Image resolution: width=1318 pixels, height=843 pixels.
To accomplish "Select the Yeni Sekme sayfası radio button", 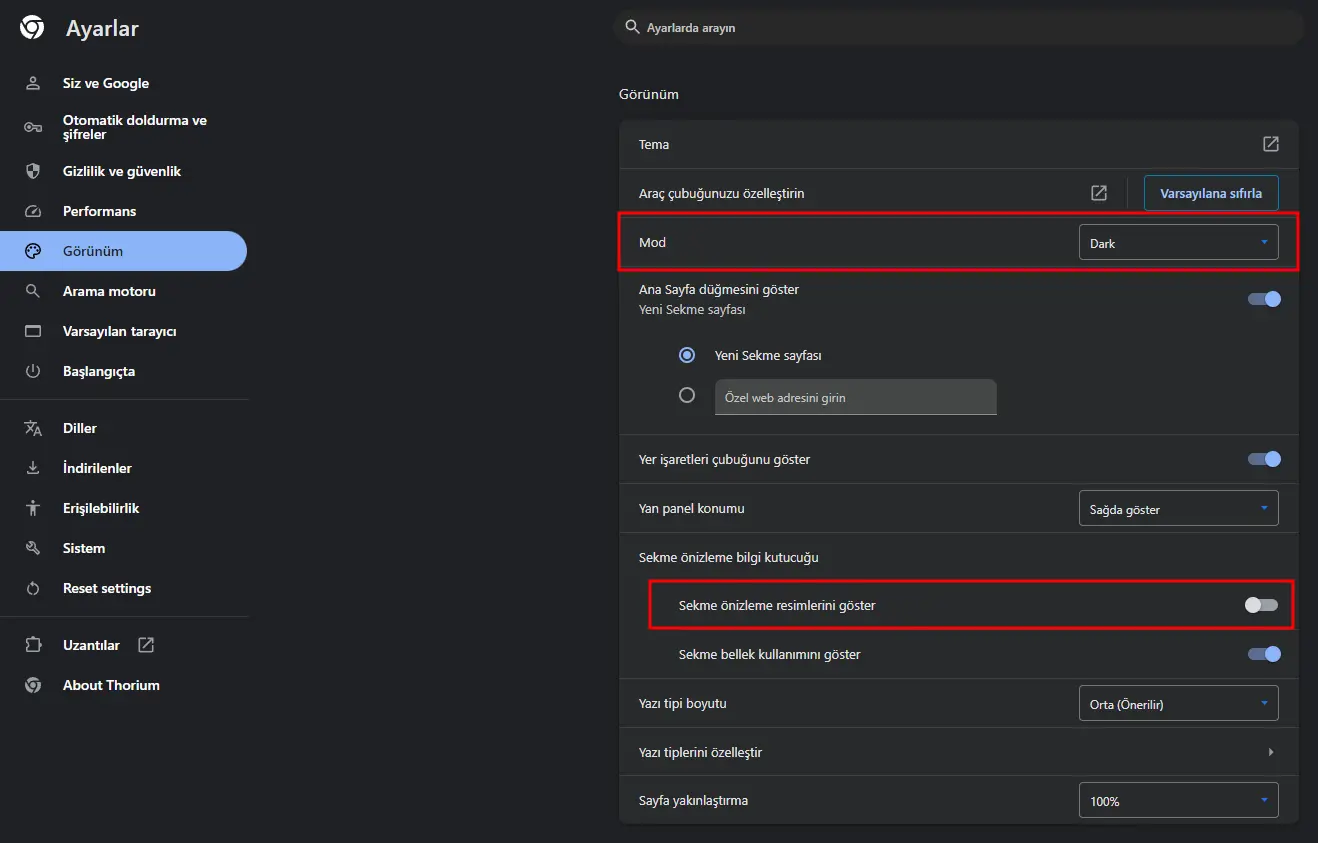I will tap(687, 355).
